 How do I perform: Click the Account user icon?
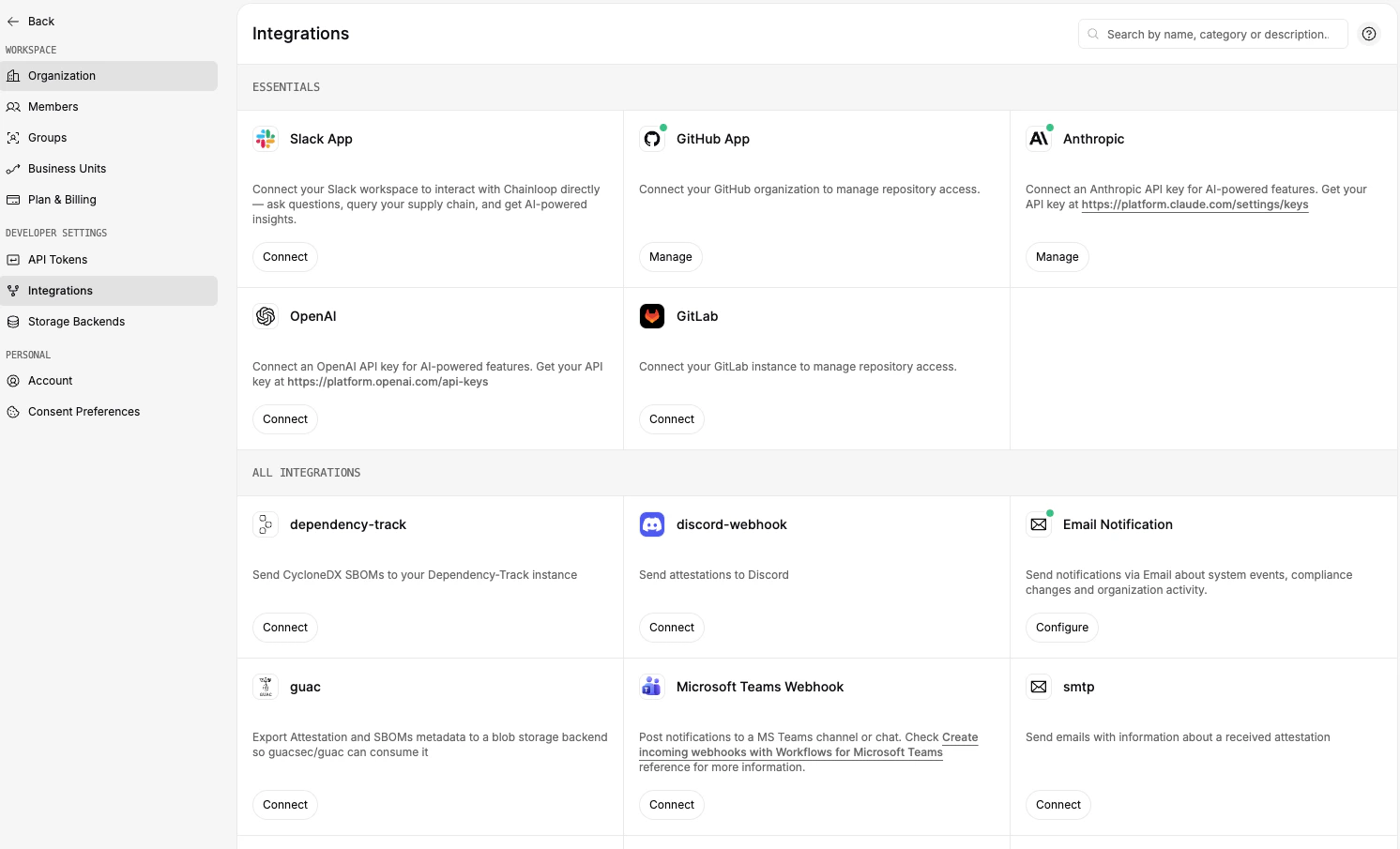[x=13, y=381]
